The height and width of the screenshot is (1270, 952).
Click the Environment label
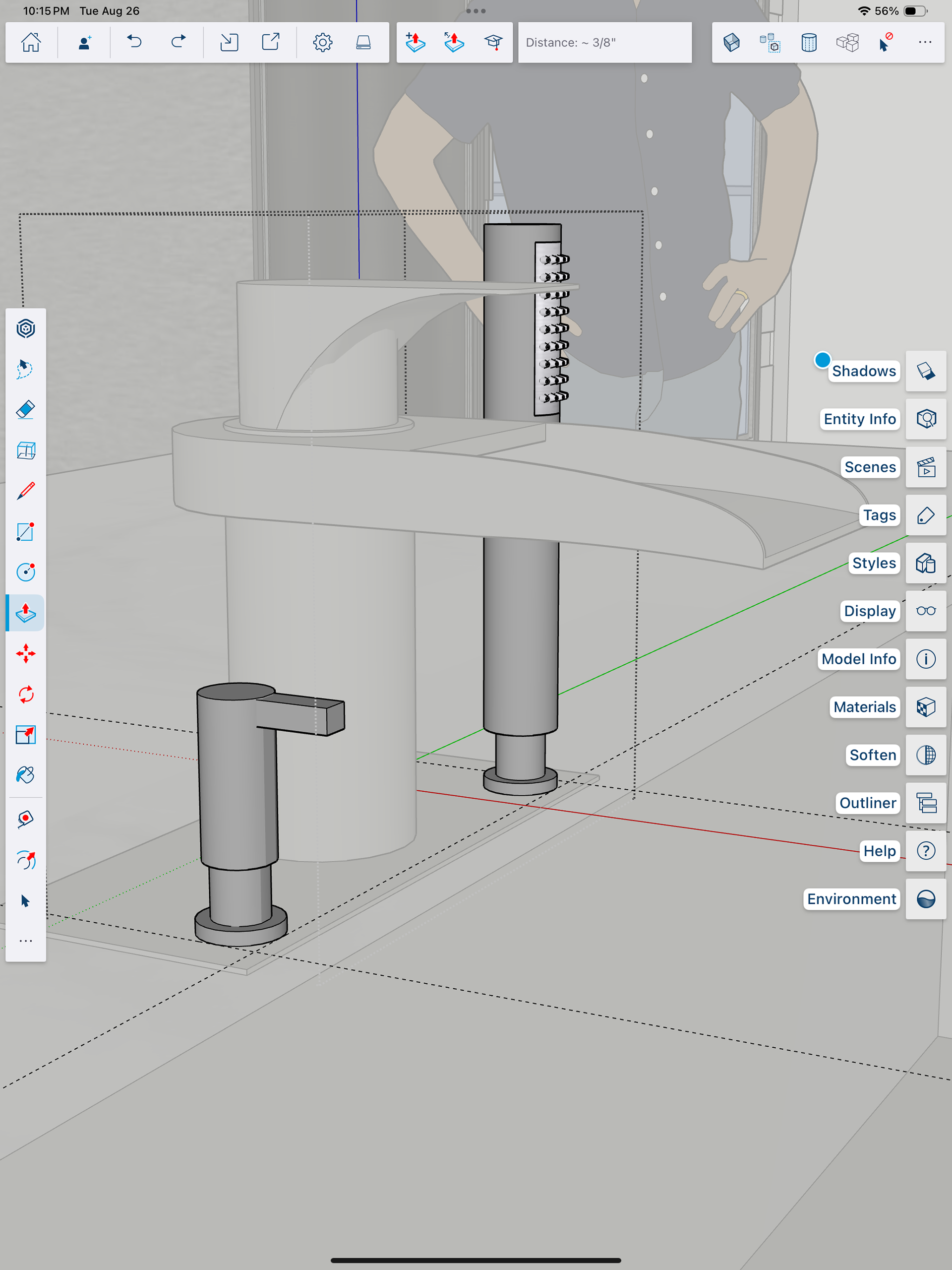click(x=851, y=898)
